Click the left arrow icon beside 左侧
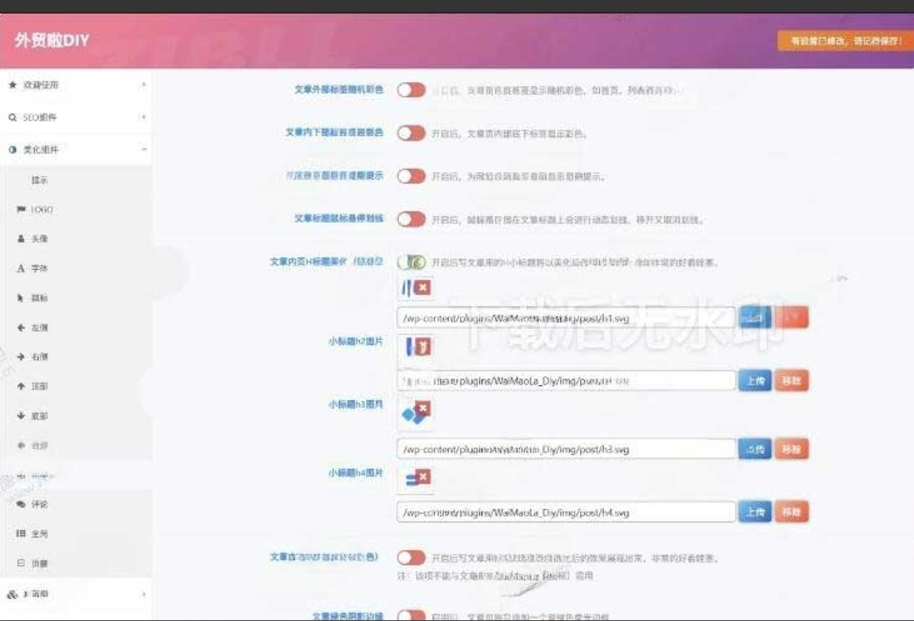914x621 pixels. [x=21, y=328]
